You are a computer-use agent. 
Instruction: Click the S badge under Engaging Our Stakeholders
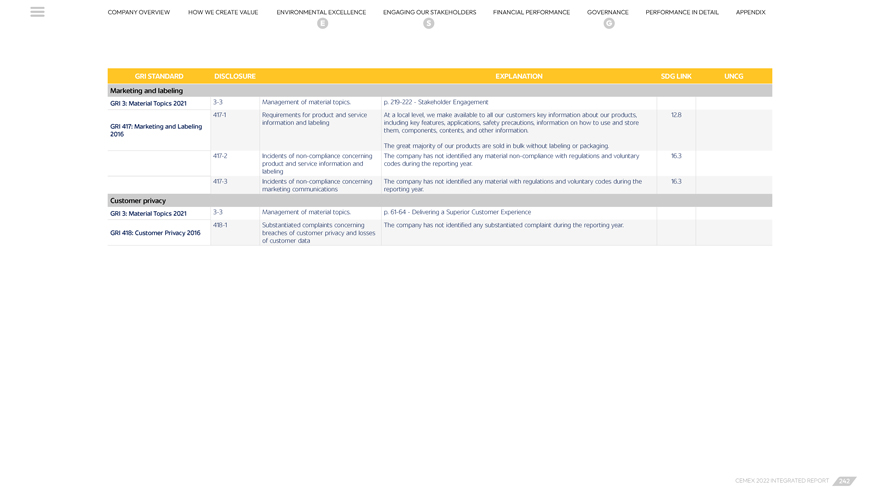429,23
